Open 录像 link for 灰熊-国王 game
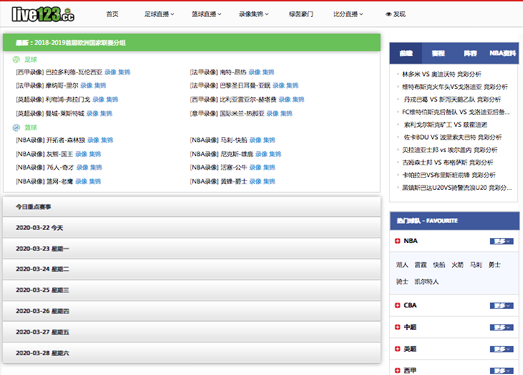Screen dimensions: 523x375 pyautogui.click(x=81, y=154)
